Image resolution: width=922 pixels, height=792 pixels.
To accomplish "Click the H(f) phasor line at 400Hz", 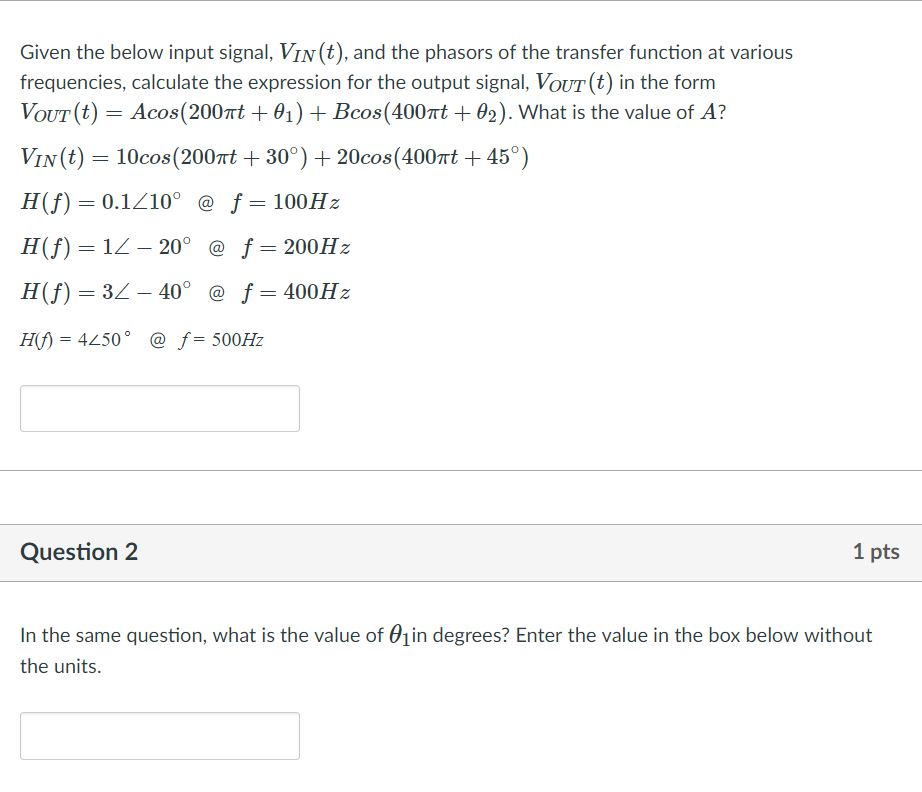I will coord(184,292).
